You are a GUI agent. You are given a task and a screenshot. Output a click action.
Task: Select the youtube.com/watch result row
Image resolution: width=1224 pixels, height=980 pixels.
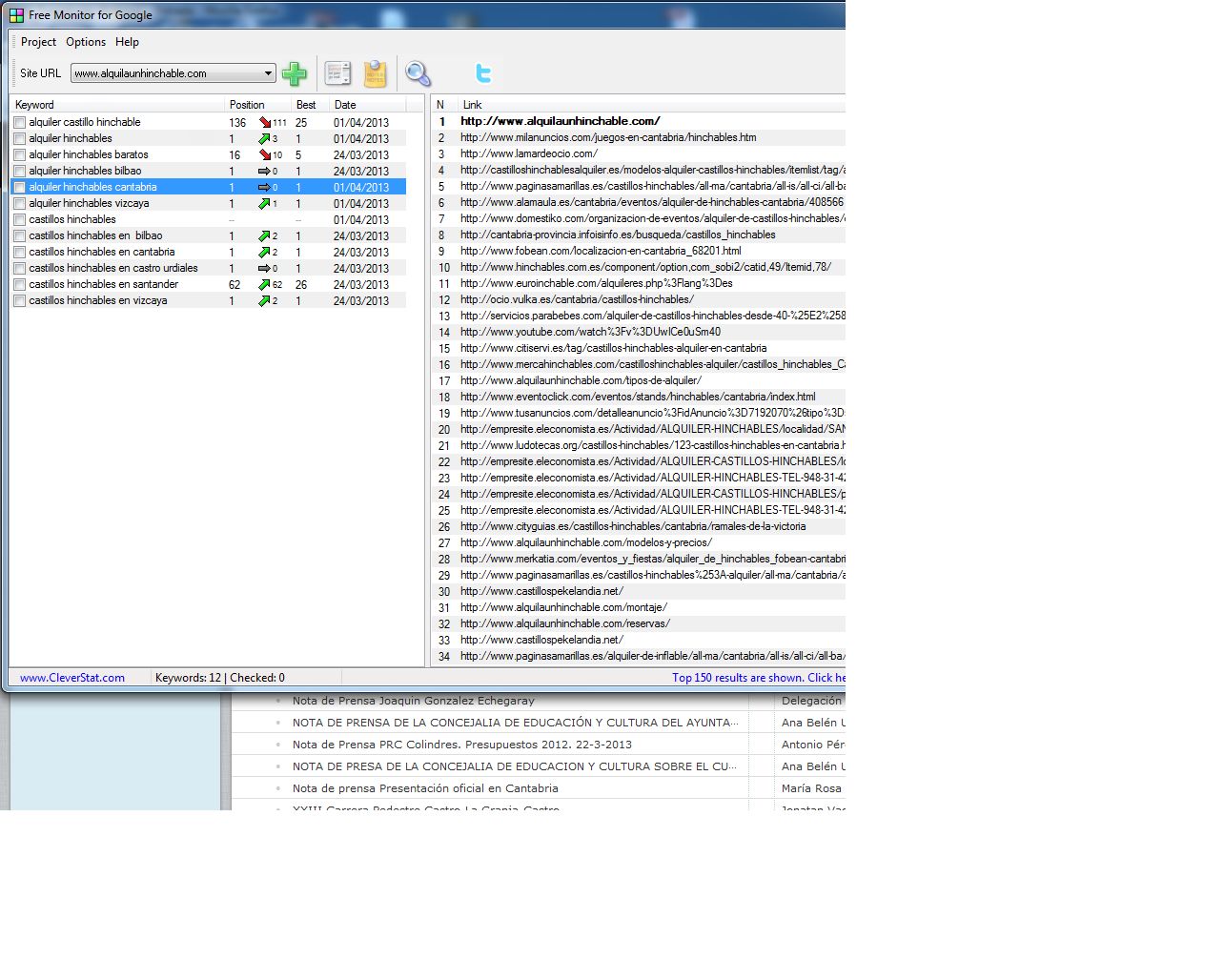(x=639, y=332)
